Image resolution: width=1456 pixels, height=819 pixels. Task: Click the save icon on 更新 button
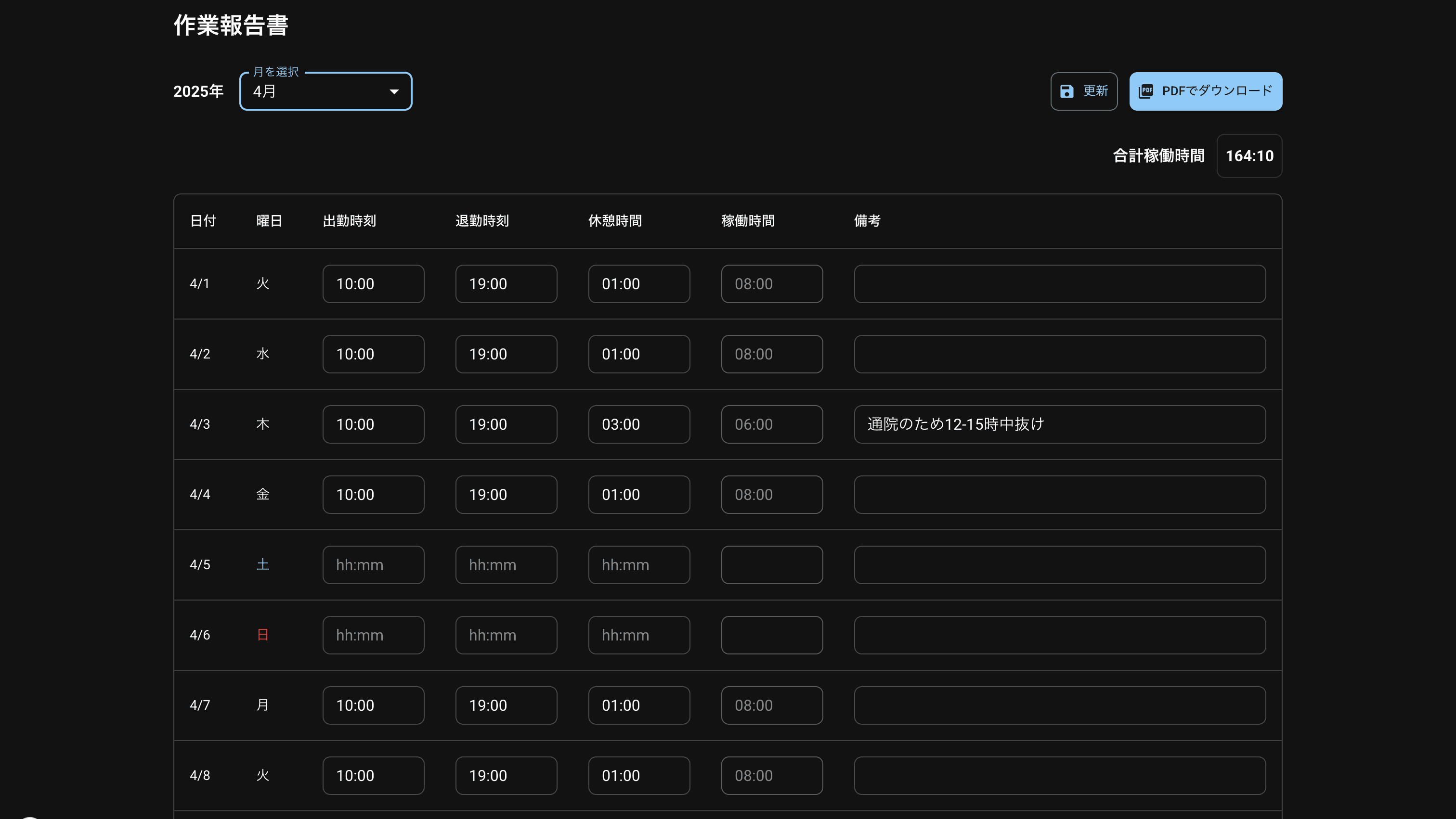(x=1066, y=91)
